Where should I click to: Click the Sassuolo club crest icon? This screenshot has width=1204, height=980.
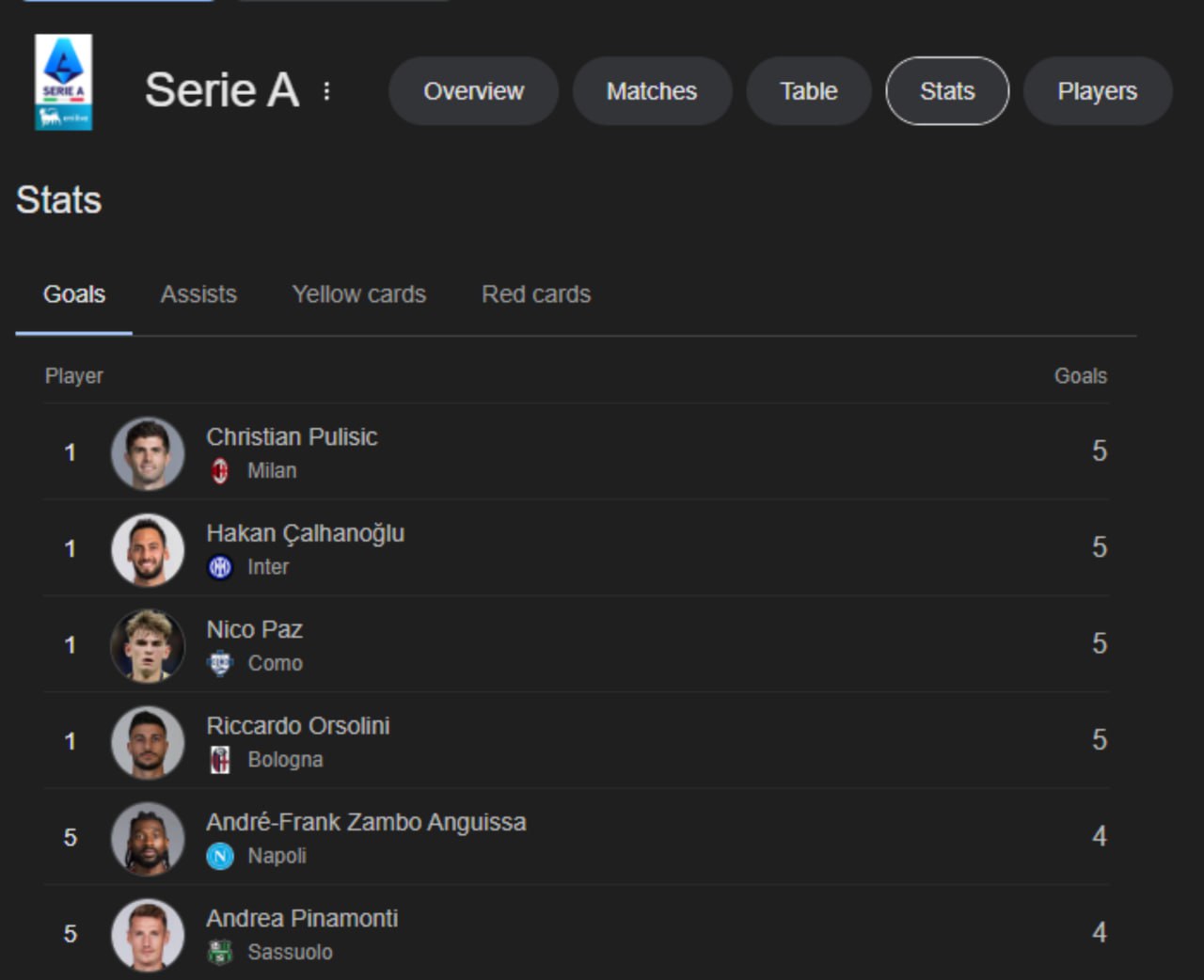pos(220,952)
